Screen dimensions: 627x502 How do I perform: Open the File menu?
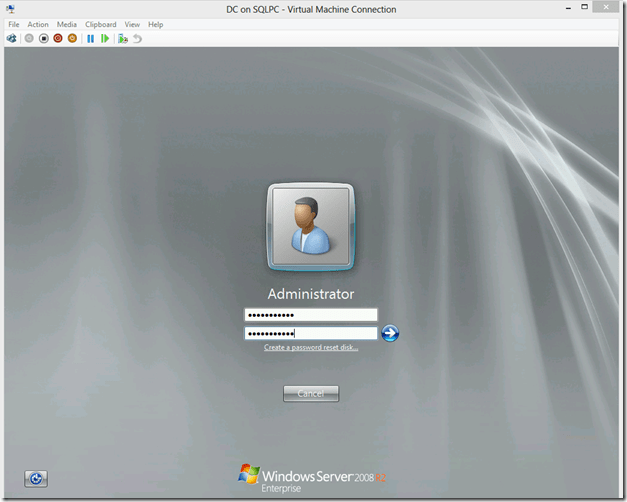pos(14,24)
